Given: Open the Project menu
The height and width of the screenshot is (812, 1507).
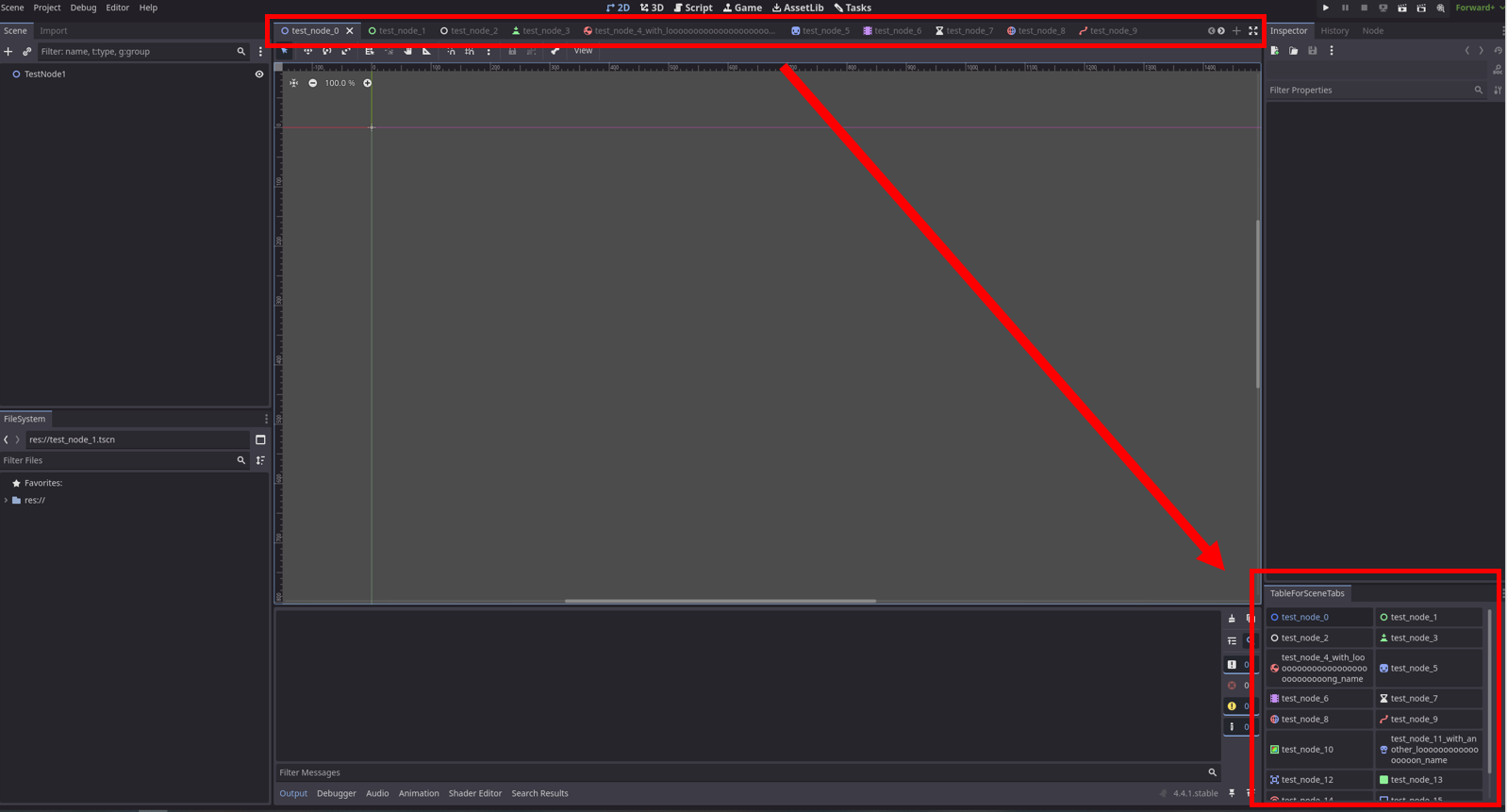Looking at the screenshot, I should 47,8.
